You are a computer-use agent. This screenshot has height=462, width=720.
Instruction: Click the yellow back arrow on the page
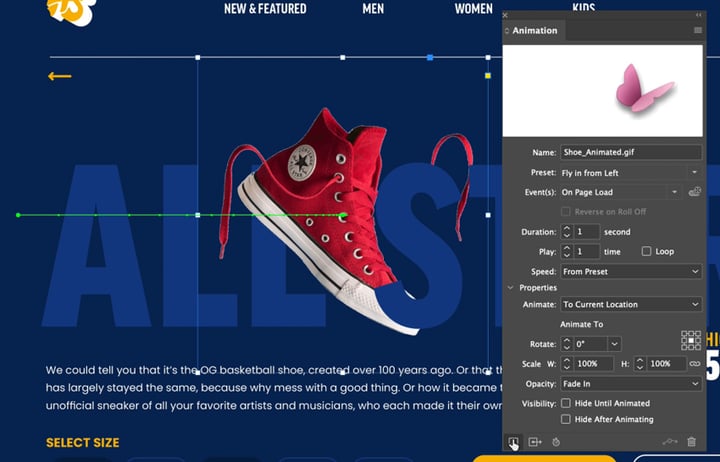point(60,76)
